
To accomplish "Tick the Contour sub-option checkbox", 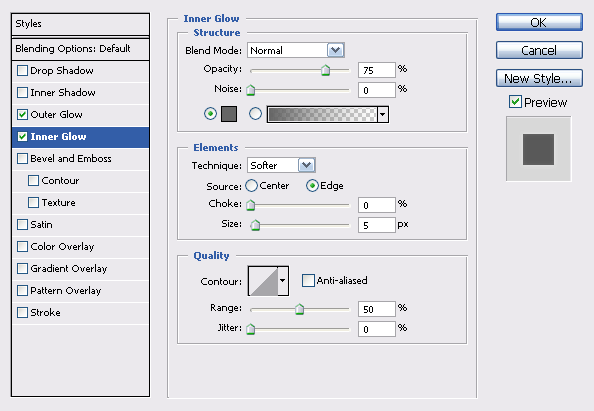I will (x=33, y=181).
